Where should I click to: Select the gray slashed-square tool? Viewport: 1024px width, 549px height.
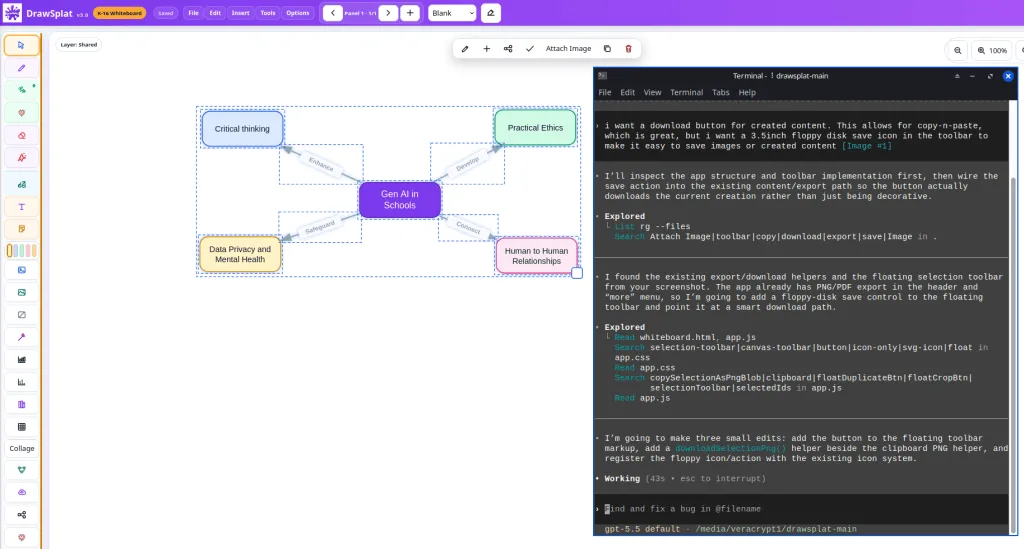pyautogui.click(x=22, y=315)
